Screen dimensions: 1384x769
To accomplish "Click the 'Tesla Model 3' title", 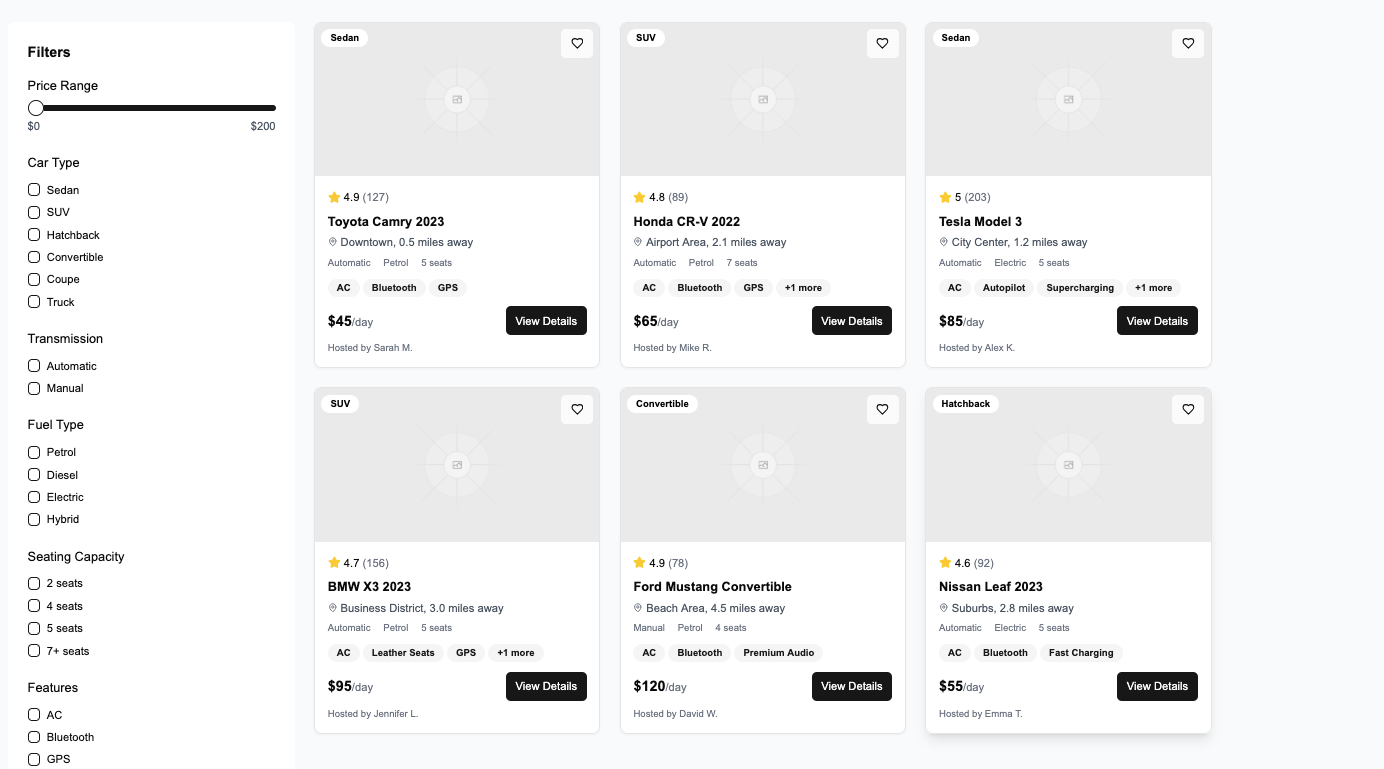I will [x=980, y=221].
